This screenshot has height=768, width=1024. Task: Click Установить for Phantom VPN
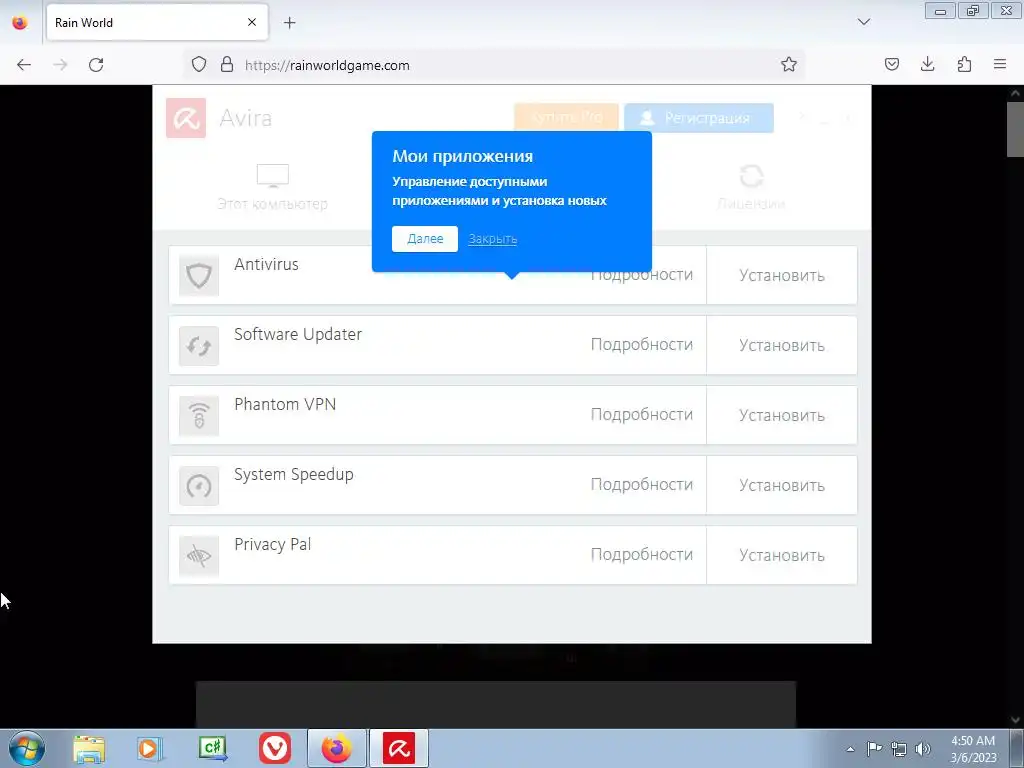click(782, 415)
